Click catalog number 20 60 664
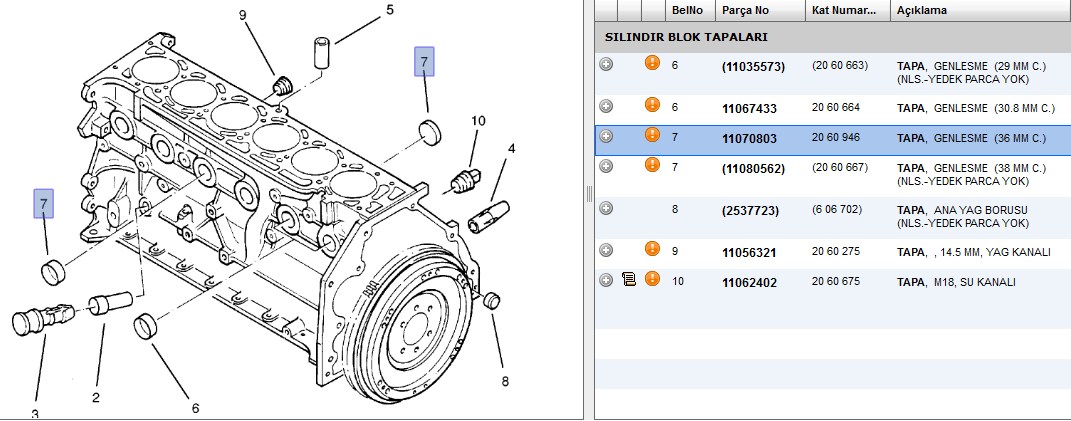Screen dimensions: 1071x421 coord(835,107)
